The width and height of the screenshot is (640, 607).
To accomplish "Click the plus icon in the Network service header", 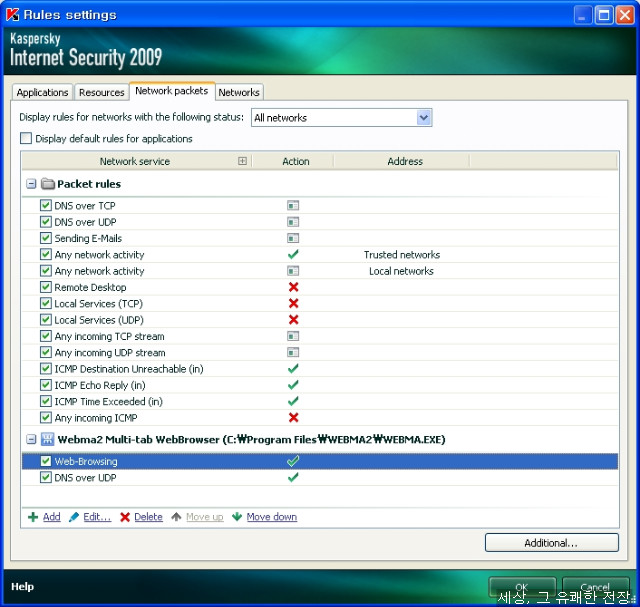I will tap(242, 161).
